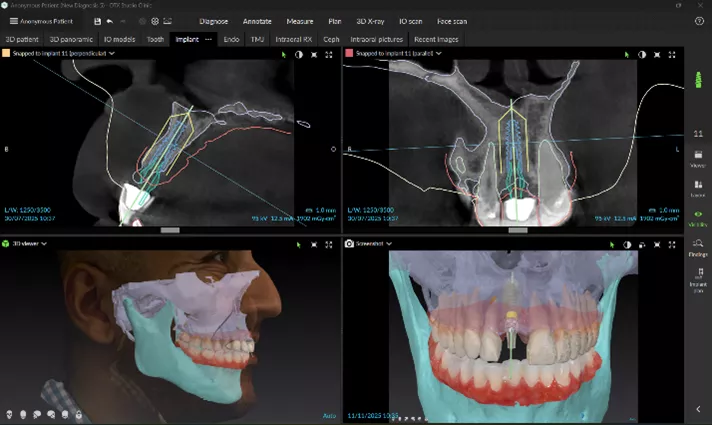712x425 pixels.
Task: Click the Plan menu button
Action: [x=337, y=21]
